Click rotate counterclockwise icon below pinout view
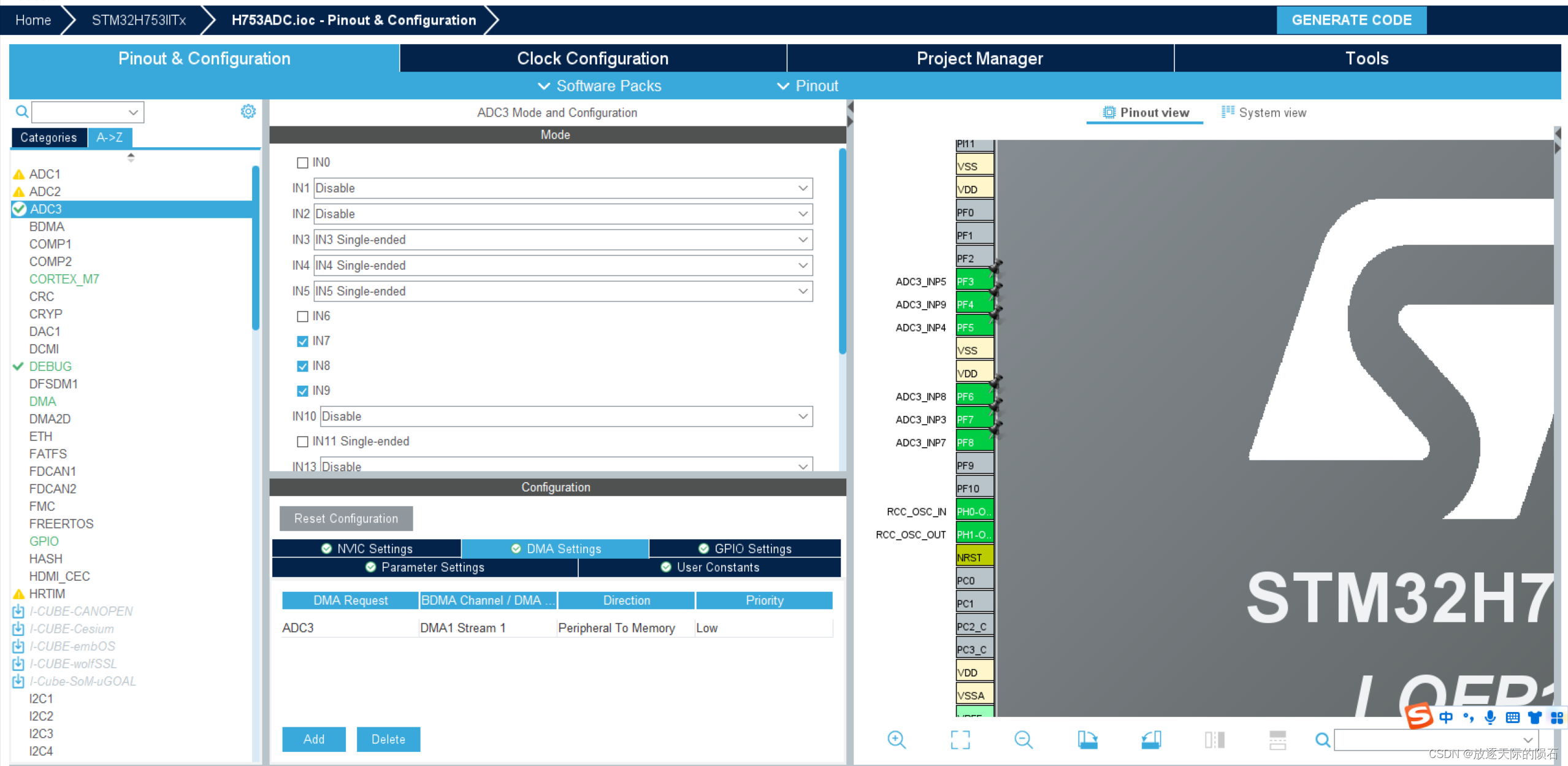Viewport: 1568px width, 766px height. point(1151,740)
